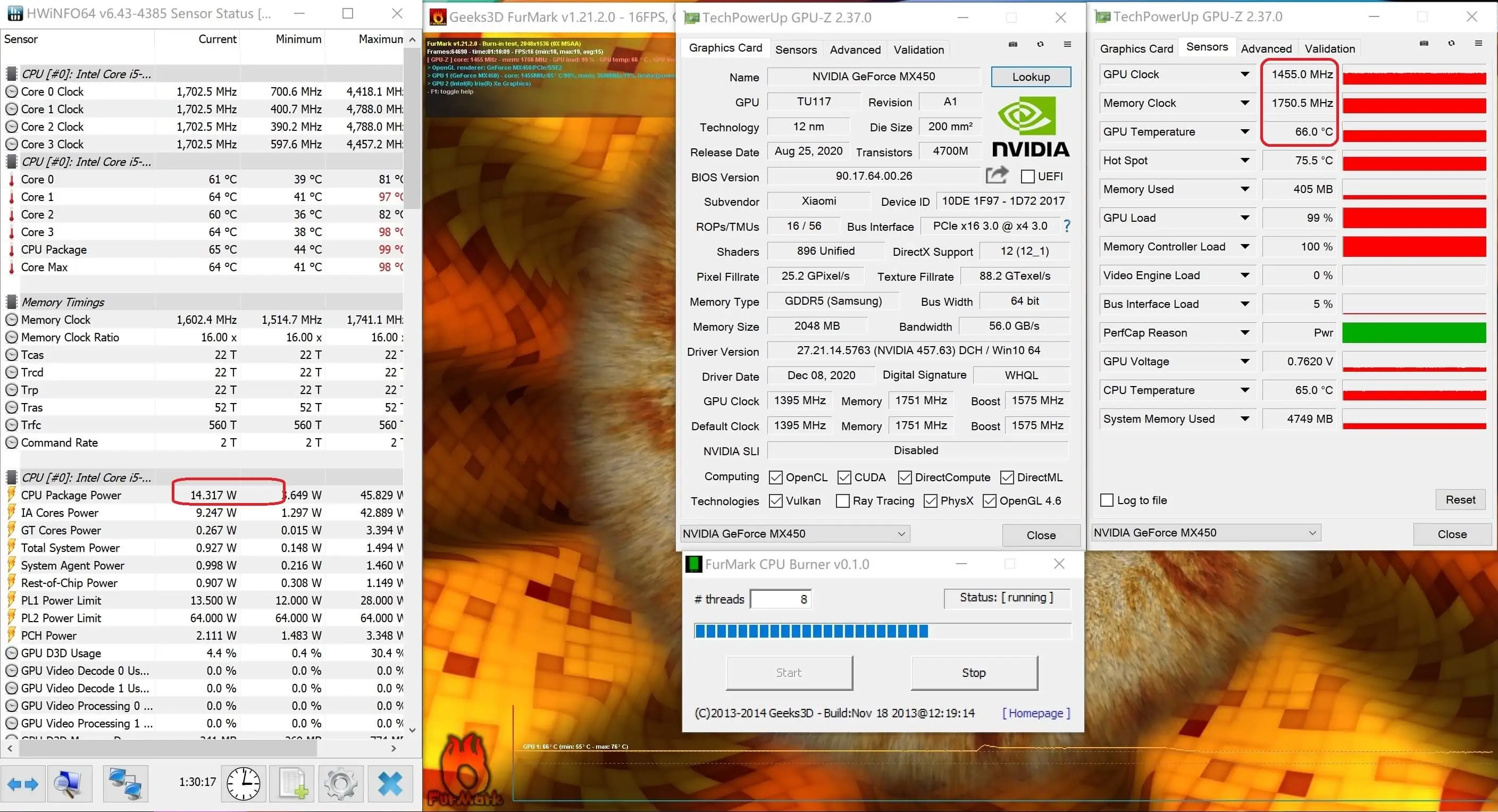Click GPU Load red graph bar
Image resolution: width=1498 pixels, height=812 pixels.
1415,218
